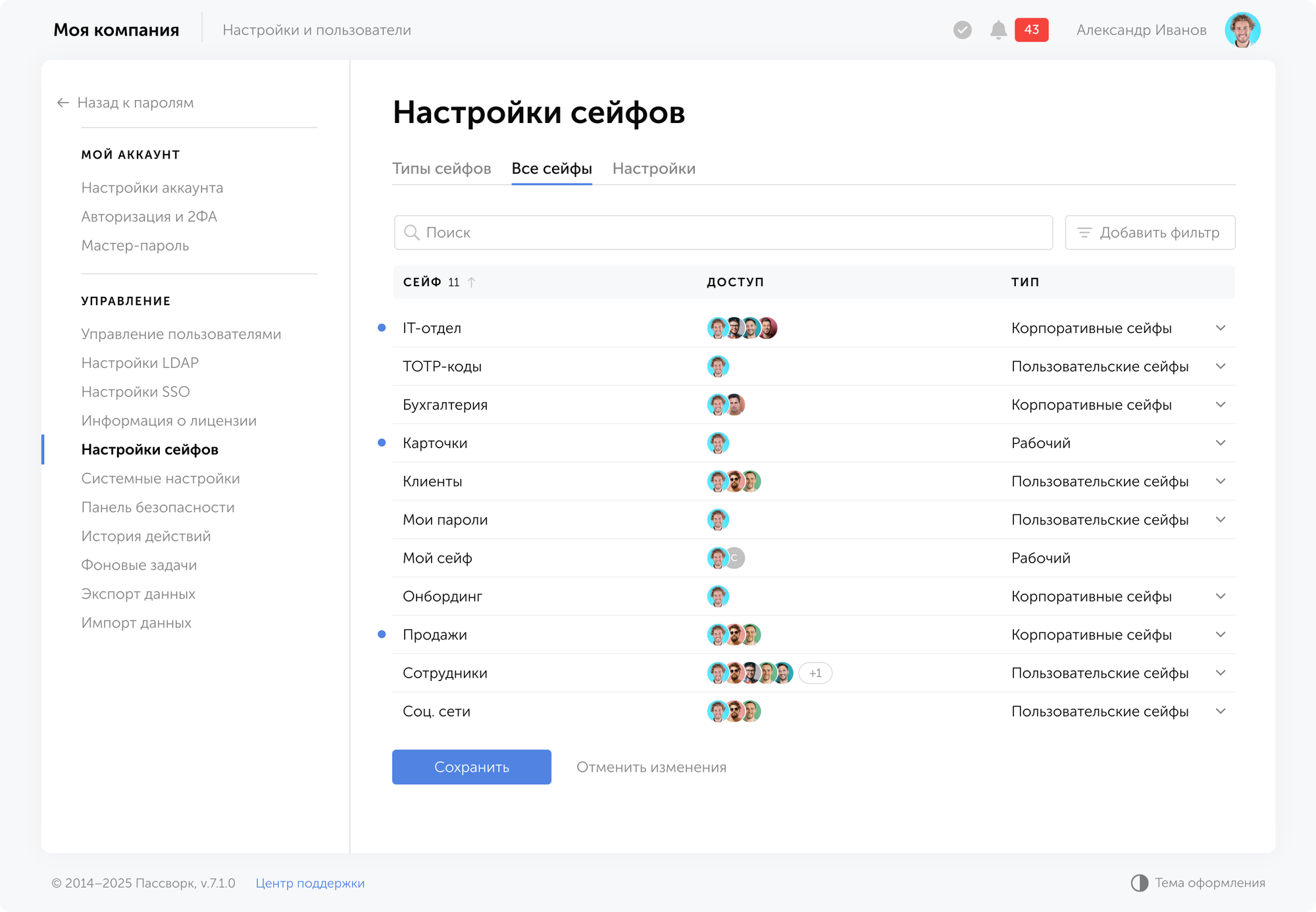This screenshot has width=1316, height=912.
Task: Click the sort arrow next to Сейф
Action: point(471,282)
